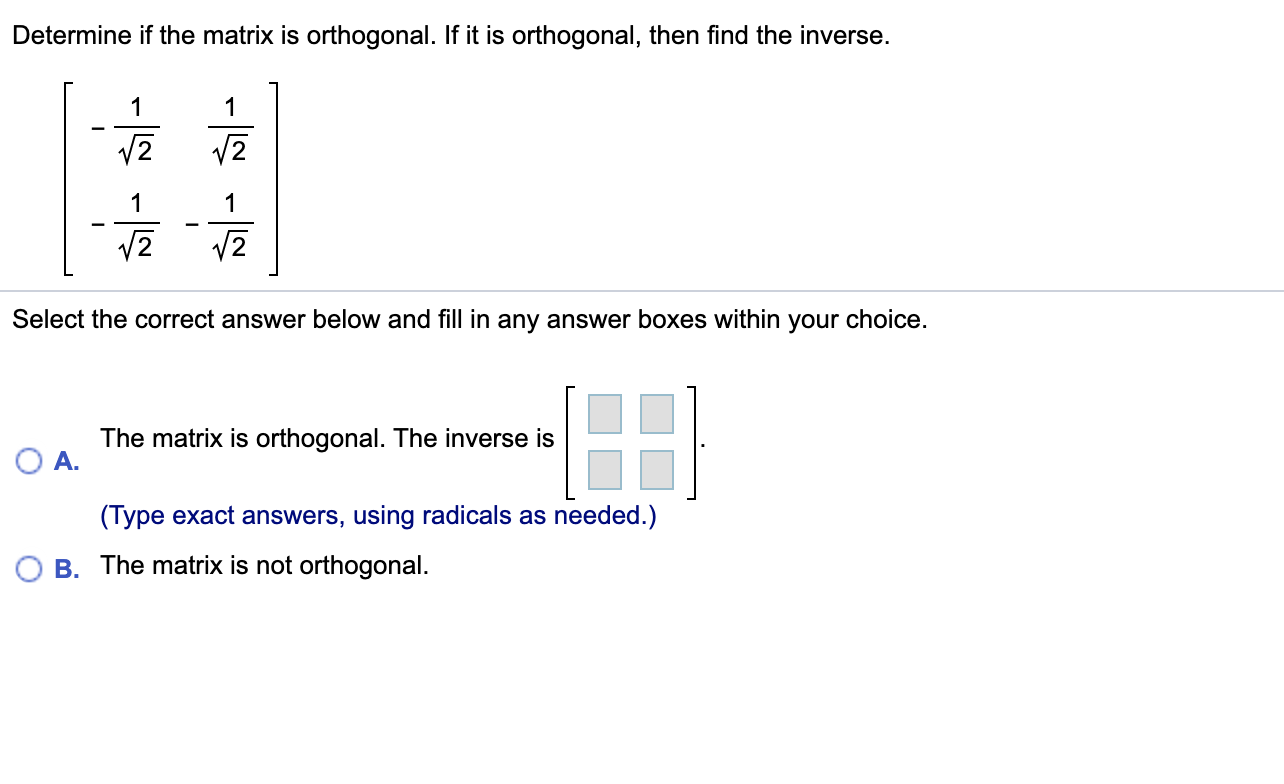1284x784 pixels.
Task: Click 'The matrix is not orthogonal' text
Action: tap(263, 565)
